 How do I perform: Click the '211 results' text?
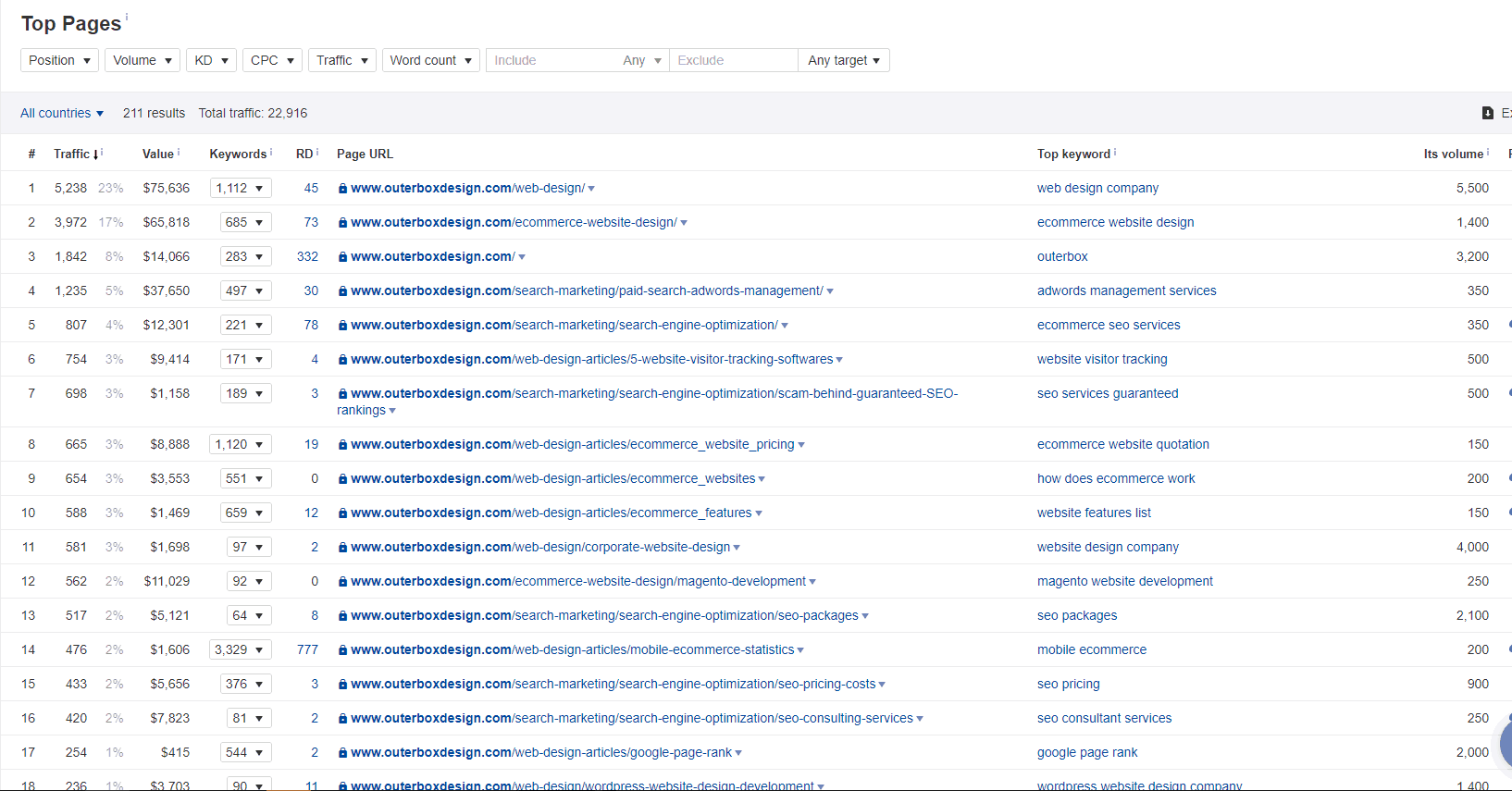[154, 113]
